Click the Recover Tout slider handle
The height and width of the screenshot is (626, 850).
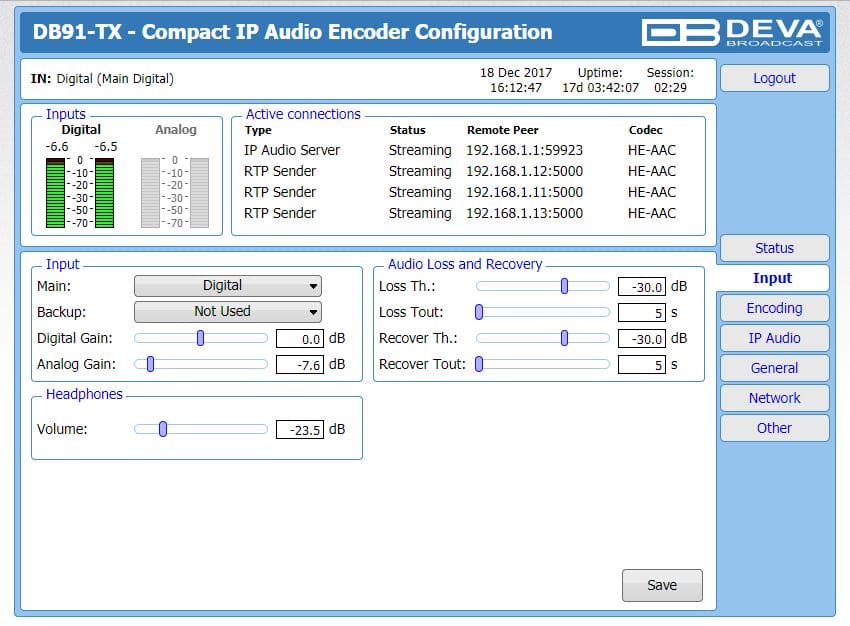[x=479, y=364]
